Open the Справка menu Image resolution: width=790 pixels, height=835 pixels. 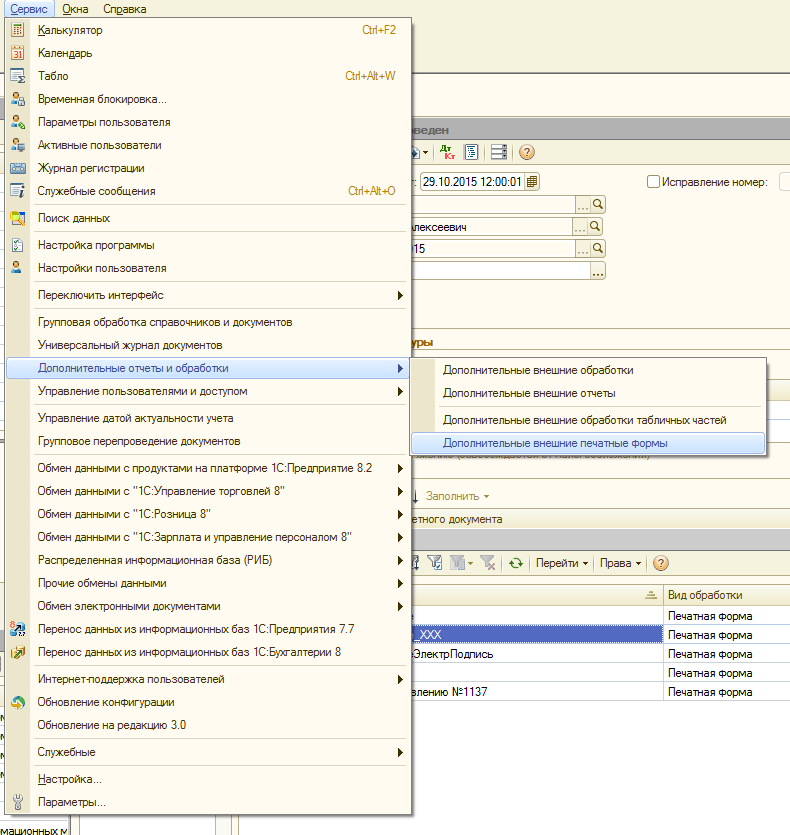click(x=124, y=9)
